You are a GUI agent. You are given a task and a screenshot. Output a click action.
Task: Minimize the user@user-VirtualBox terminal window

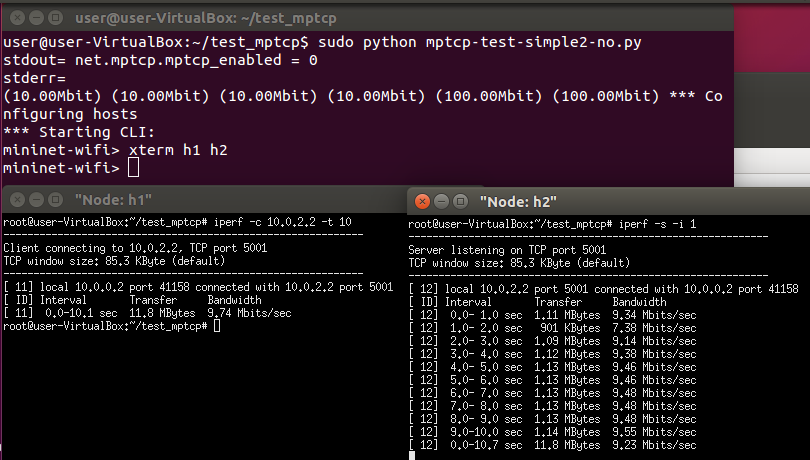coord(36,18)
